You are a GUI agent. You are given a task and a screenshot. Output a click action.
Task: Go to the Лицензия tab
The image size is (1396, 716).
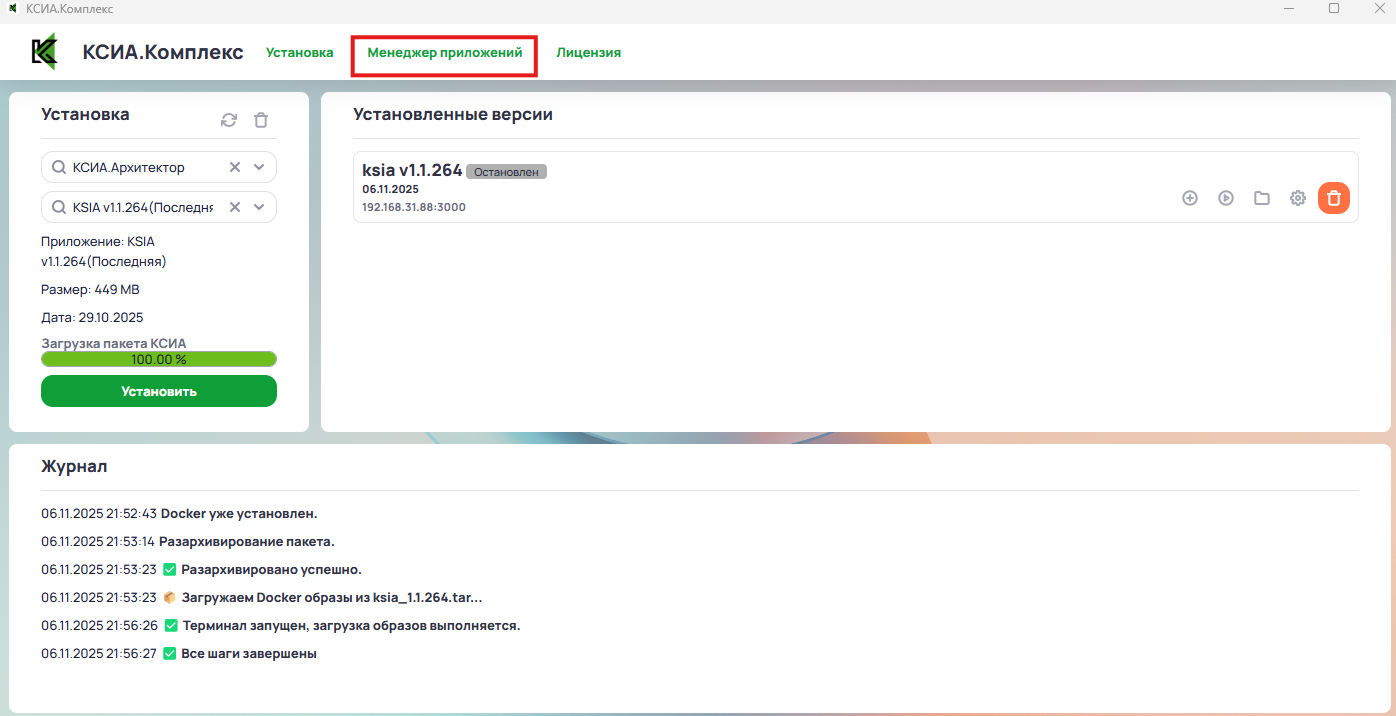[x=588, y=53]
